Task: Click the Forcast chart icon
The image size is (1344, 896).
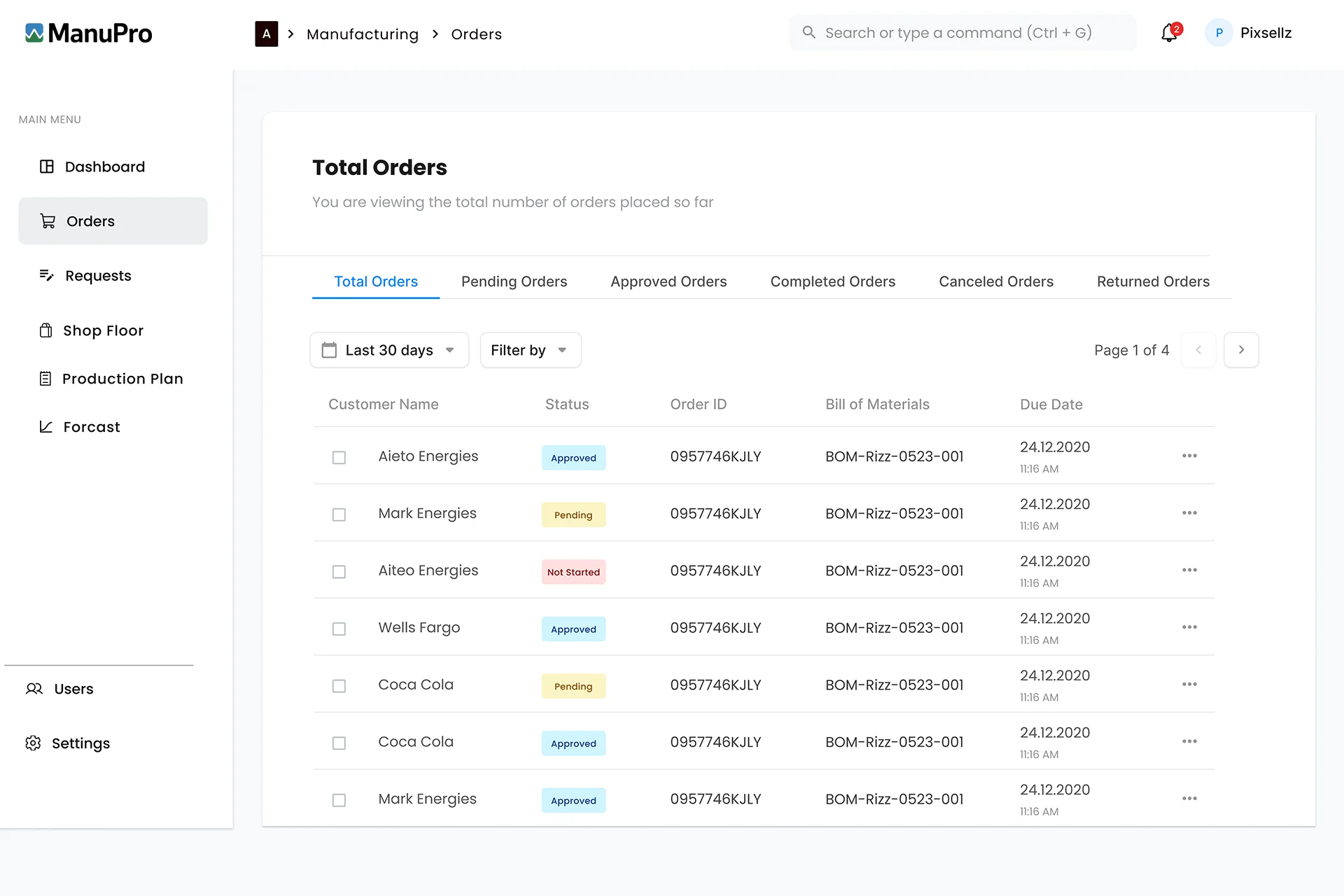Action: (46, 427)
